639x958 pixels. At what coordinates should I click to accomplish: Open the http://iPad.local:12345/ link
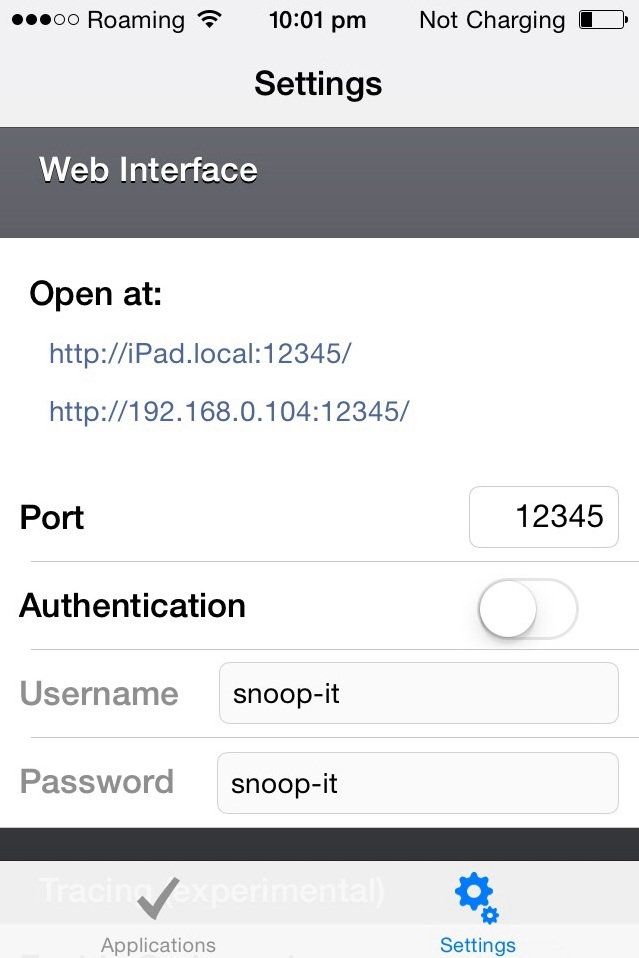(200, 353)
